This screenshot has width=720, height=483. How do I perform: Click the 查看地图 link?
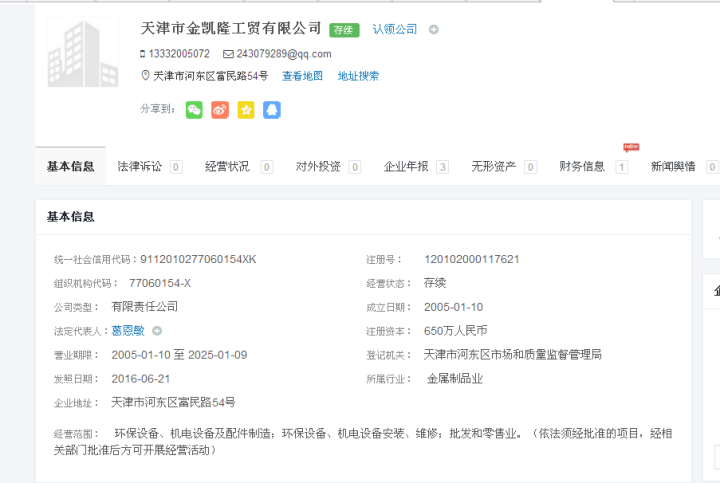point(302,76)
